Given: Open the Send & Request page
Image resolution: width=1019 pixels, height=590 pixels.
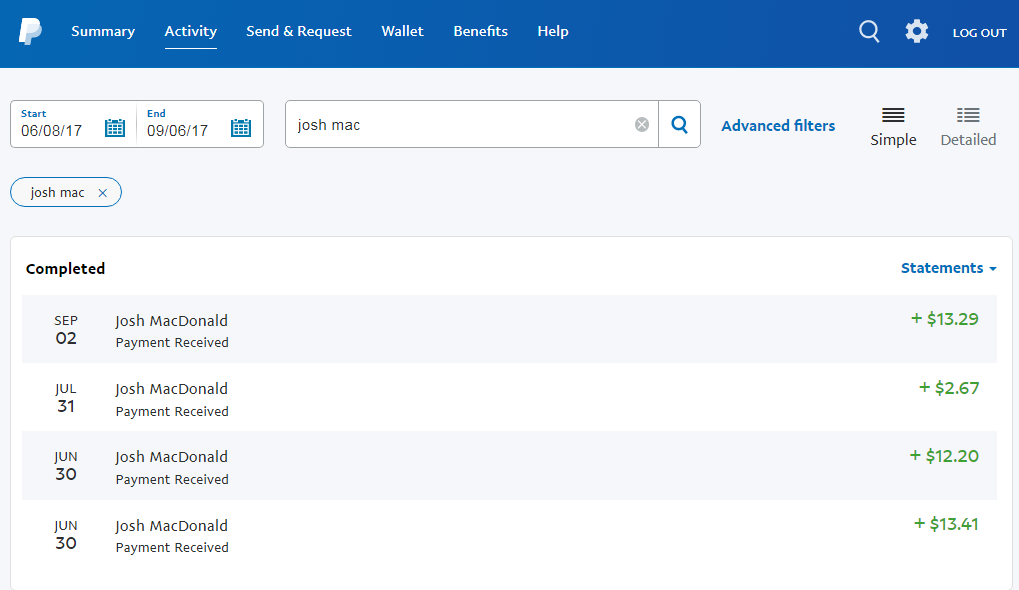Looking at the screenshot, I should tap(299, 32).
